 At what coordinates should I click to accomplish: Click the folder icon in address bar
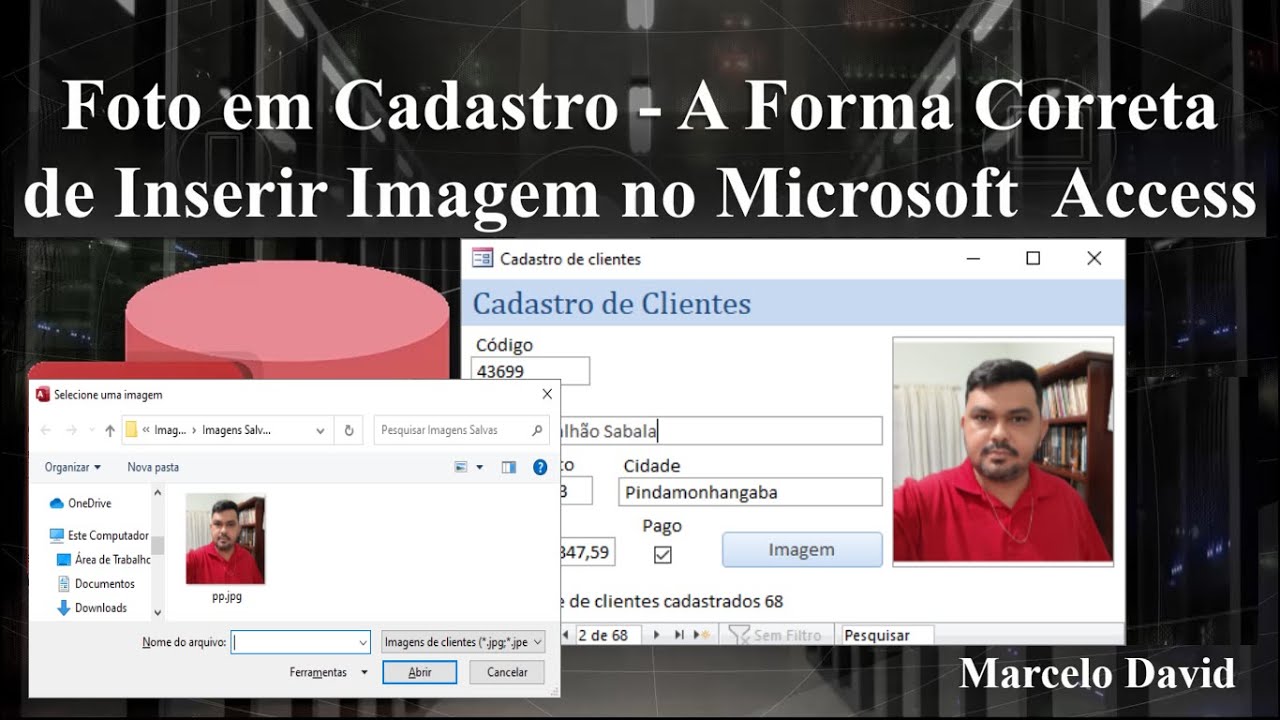click(131, 430)
